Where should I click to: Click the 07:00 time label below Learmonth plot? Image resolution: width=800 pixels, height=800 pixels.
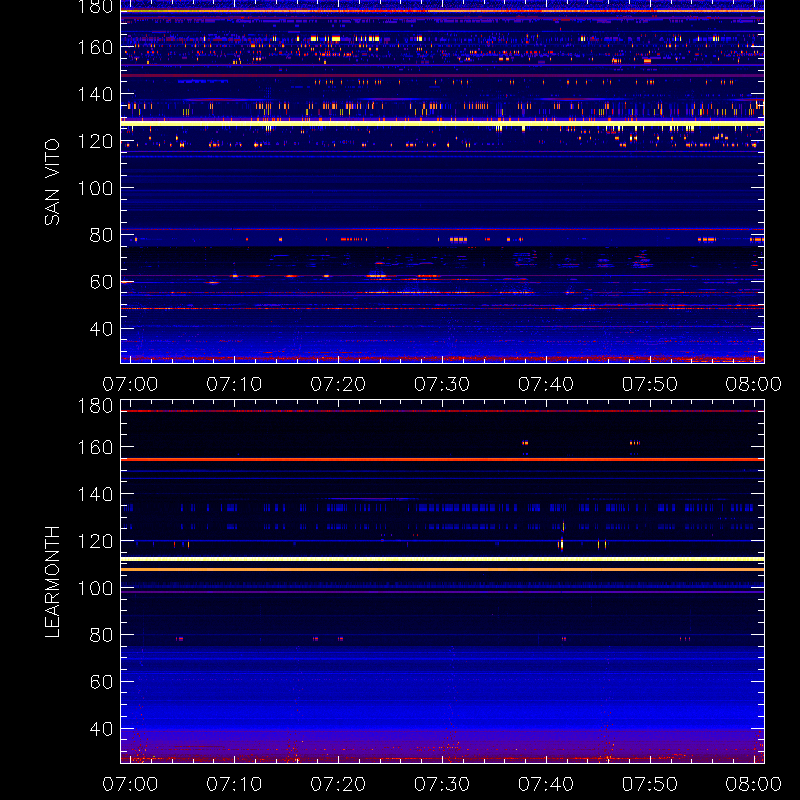130,784
